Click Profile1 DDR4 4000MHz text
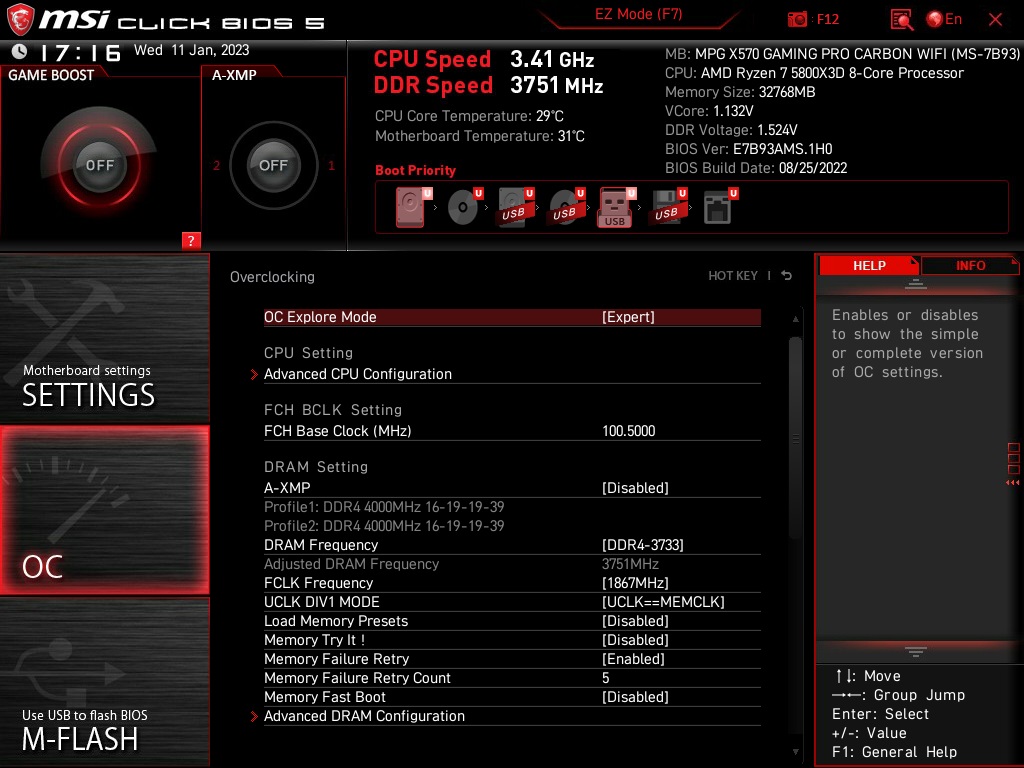 click(x=384, y=507)
